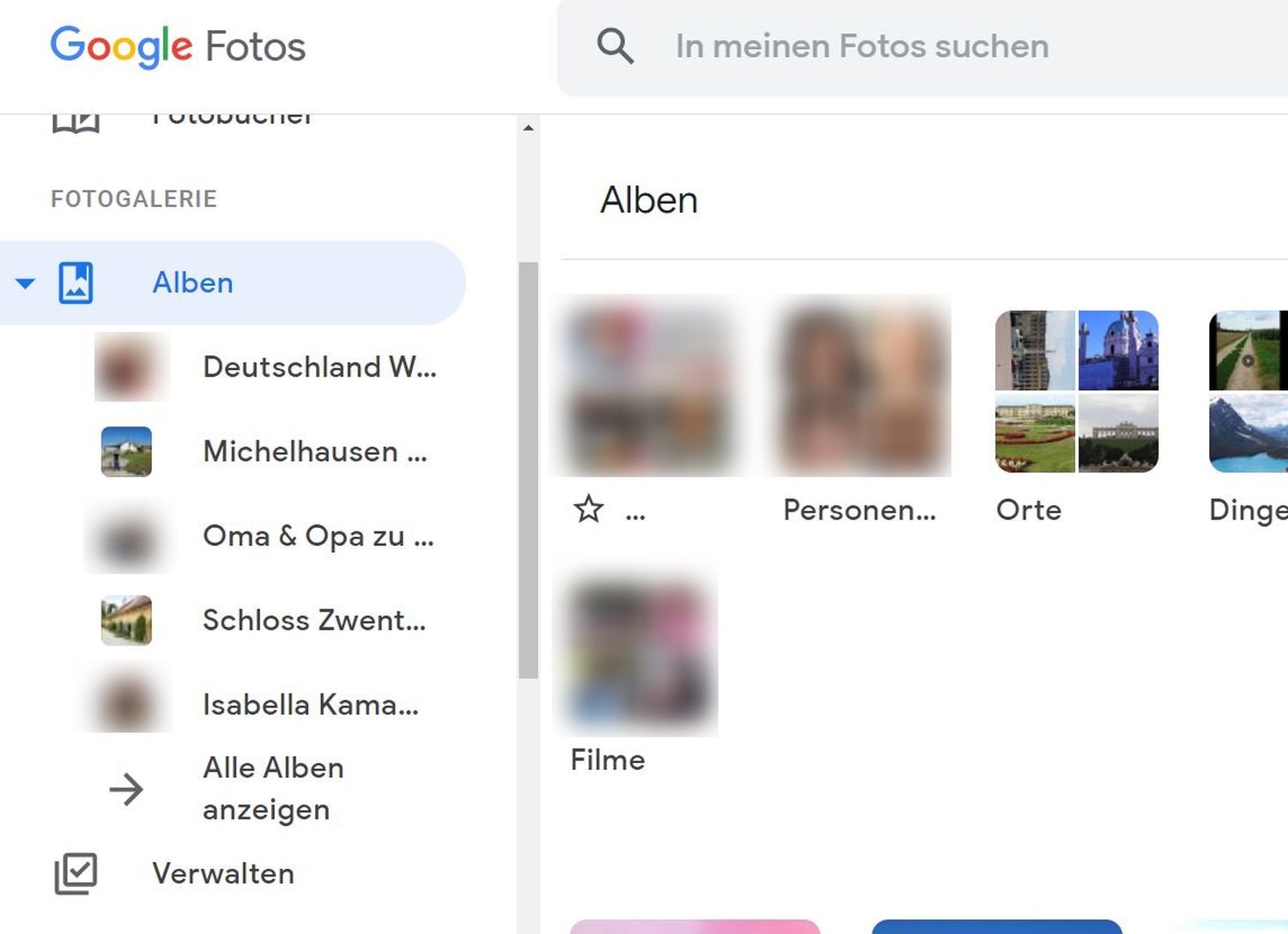Click the Google Fotos logo
The image size is (1288, 934).
point(178,46)
